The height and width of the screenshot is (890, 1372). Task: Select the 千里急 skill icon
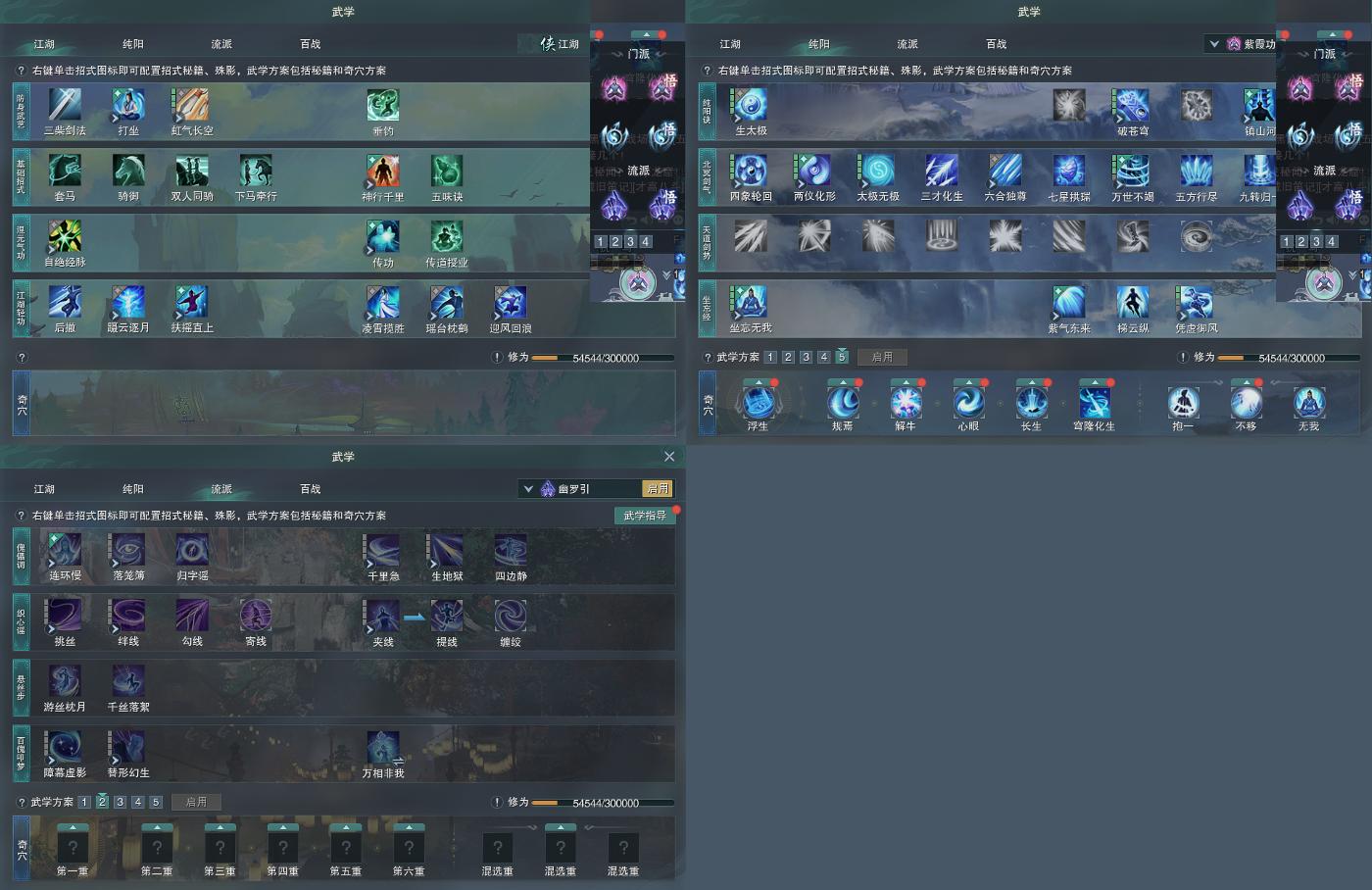coord(383,550)
